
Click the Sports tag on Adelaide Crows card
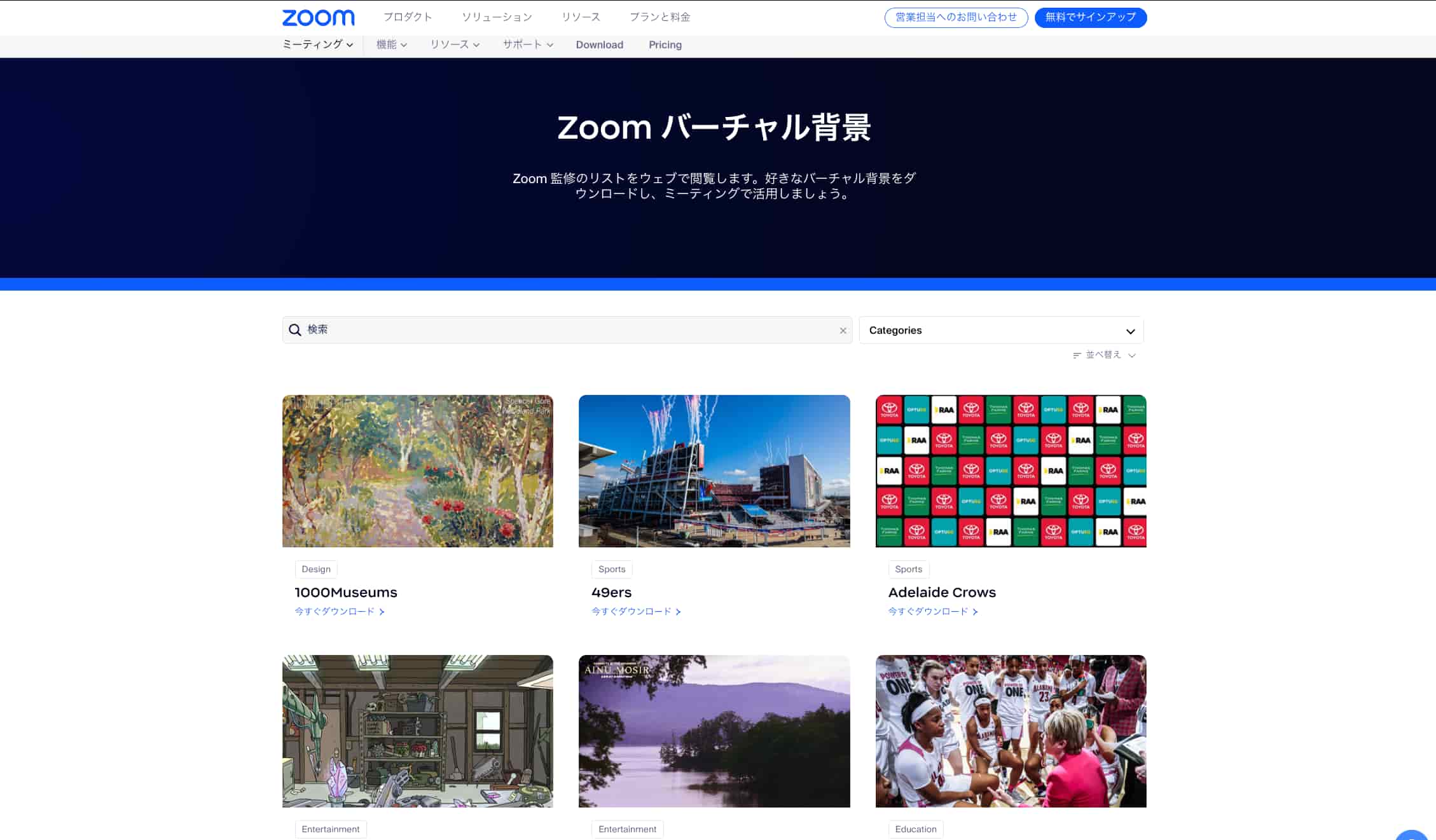(x=909, y=569)
